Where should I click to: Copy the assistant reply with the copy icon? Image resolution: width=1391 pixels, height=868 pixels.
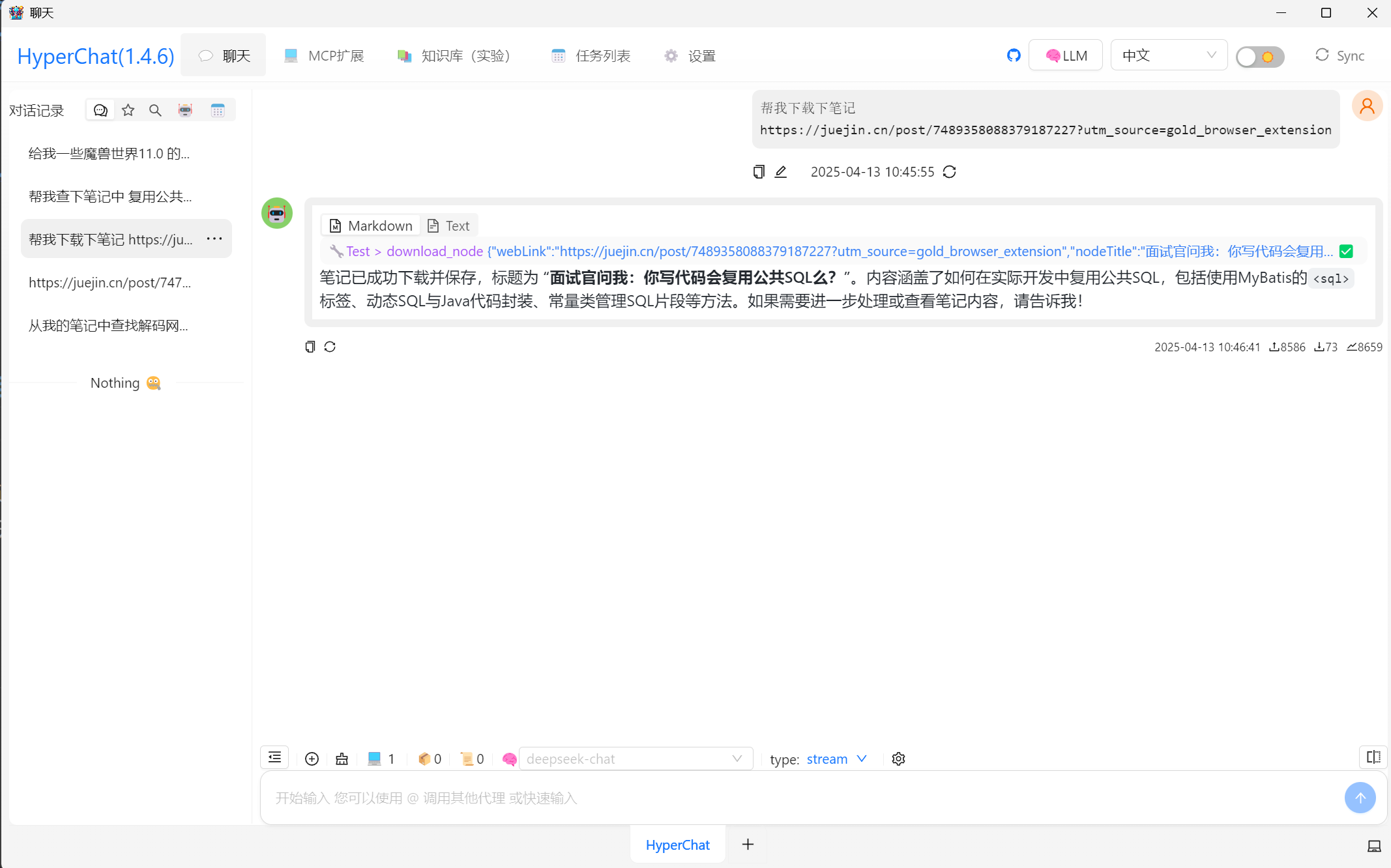[x=310, y=347]
